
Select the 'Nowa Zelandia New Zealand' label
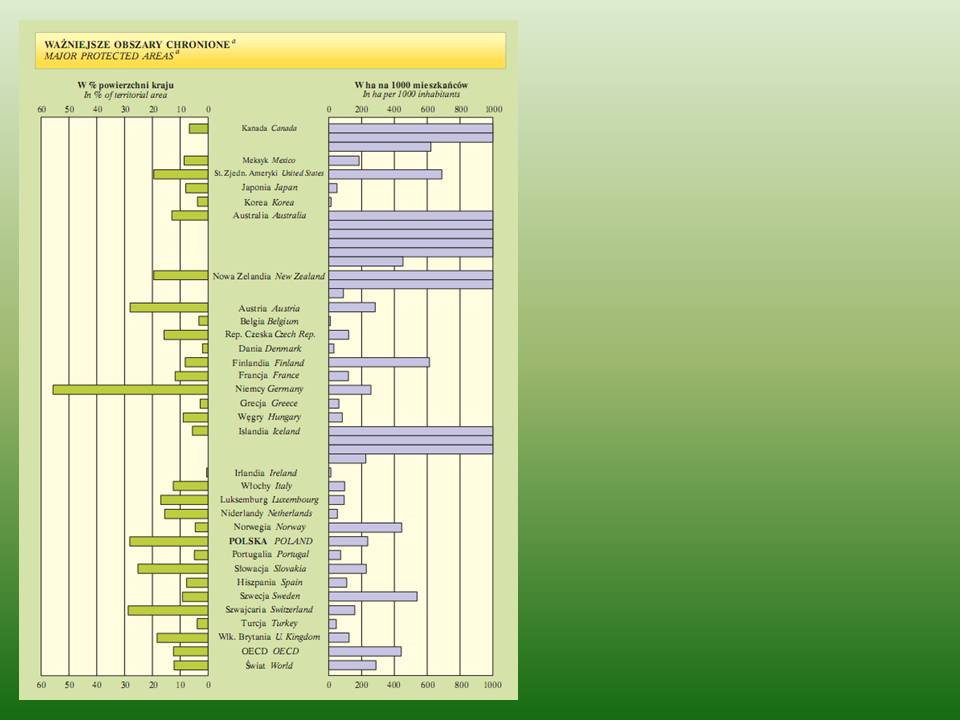tap(268, 276)
